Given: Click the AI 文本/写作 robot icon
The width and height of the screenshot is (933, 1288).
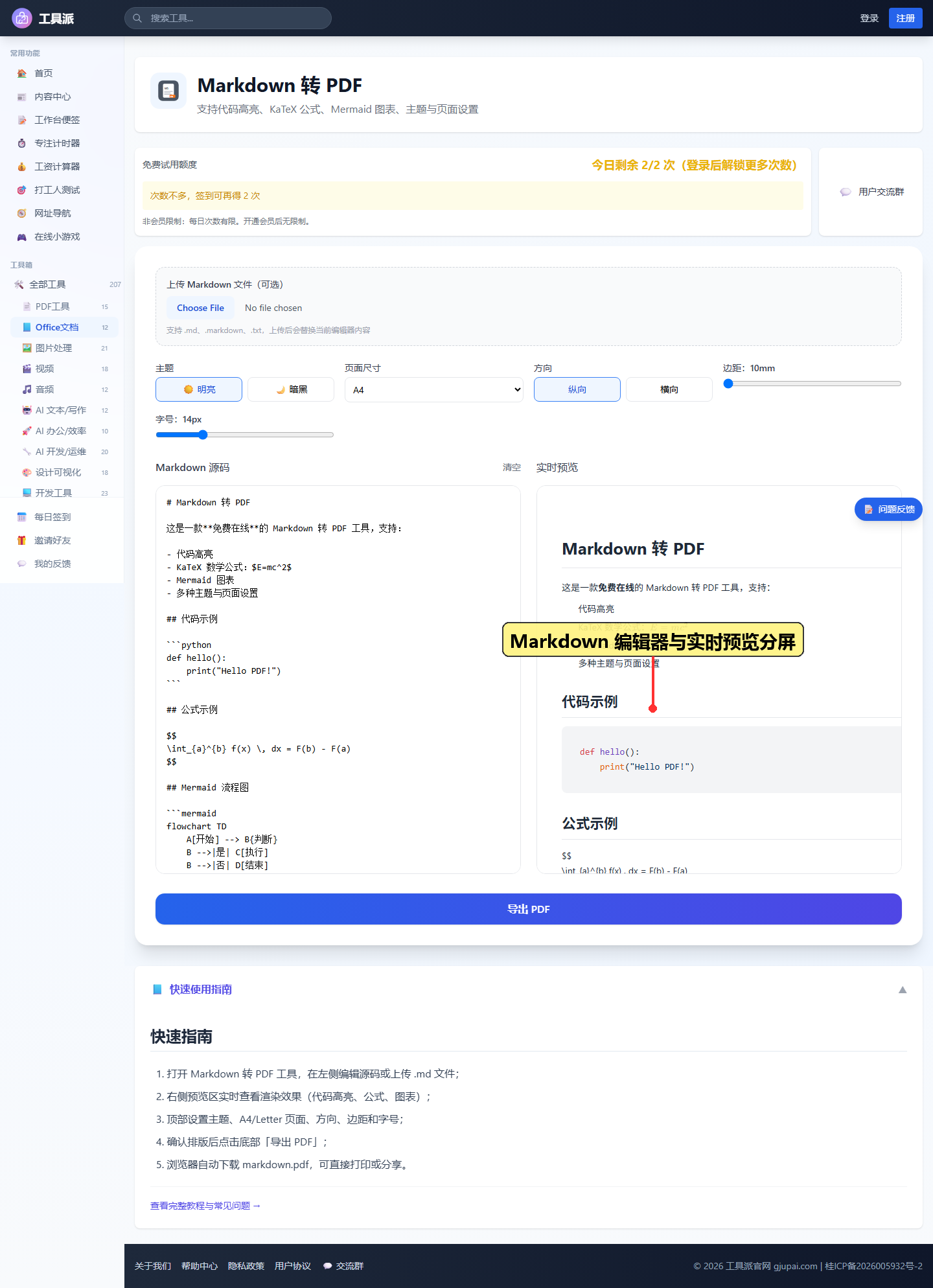Looking at the screenshot, I should [27, 410].
